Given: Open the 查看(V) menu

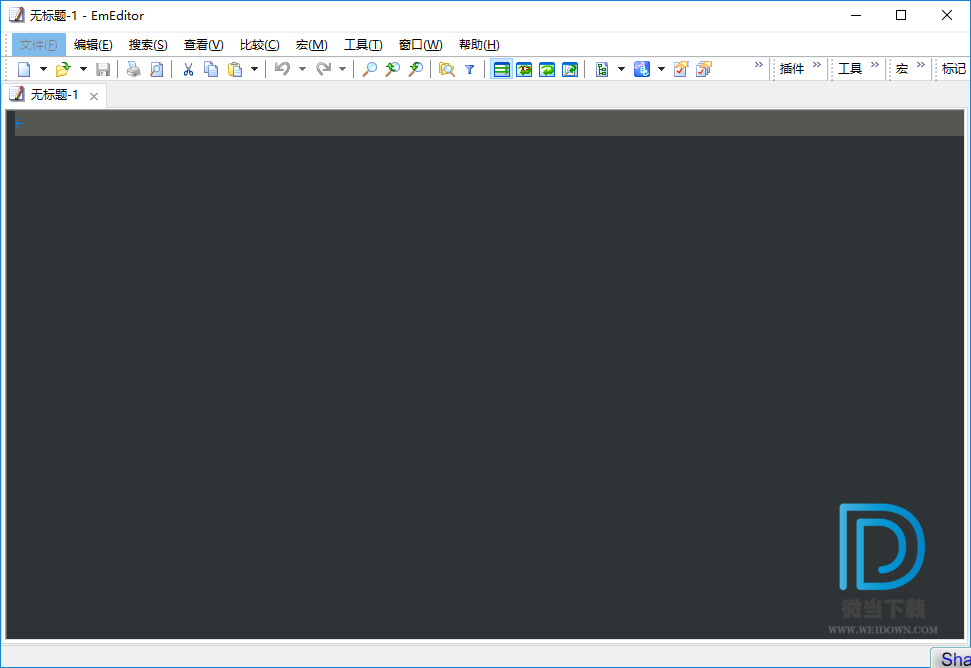Looking at the screenshot, I should click(x=203, y=45).
